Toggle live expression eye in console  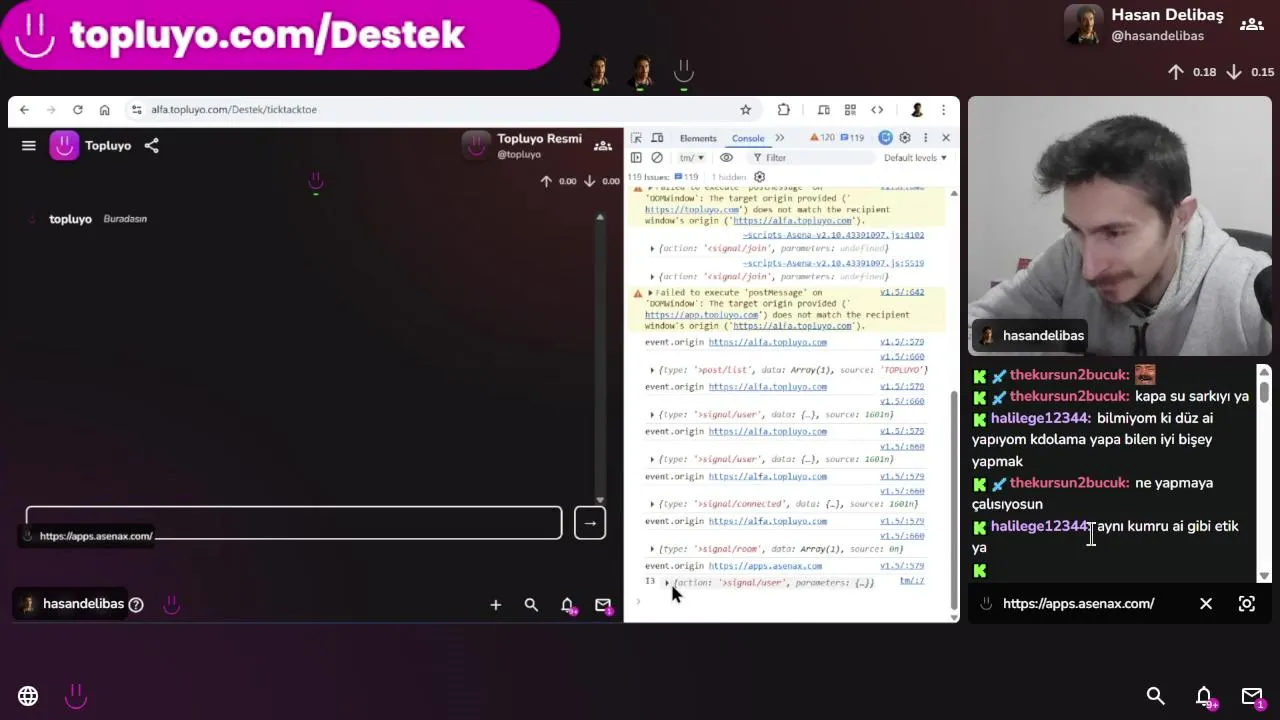[726, 158]
